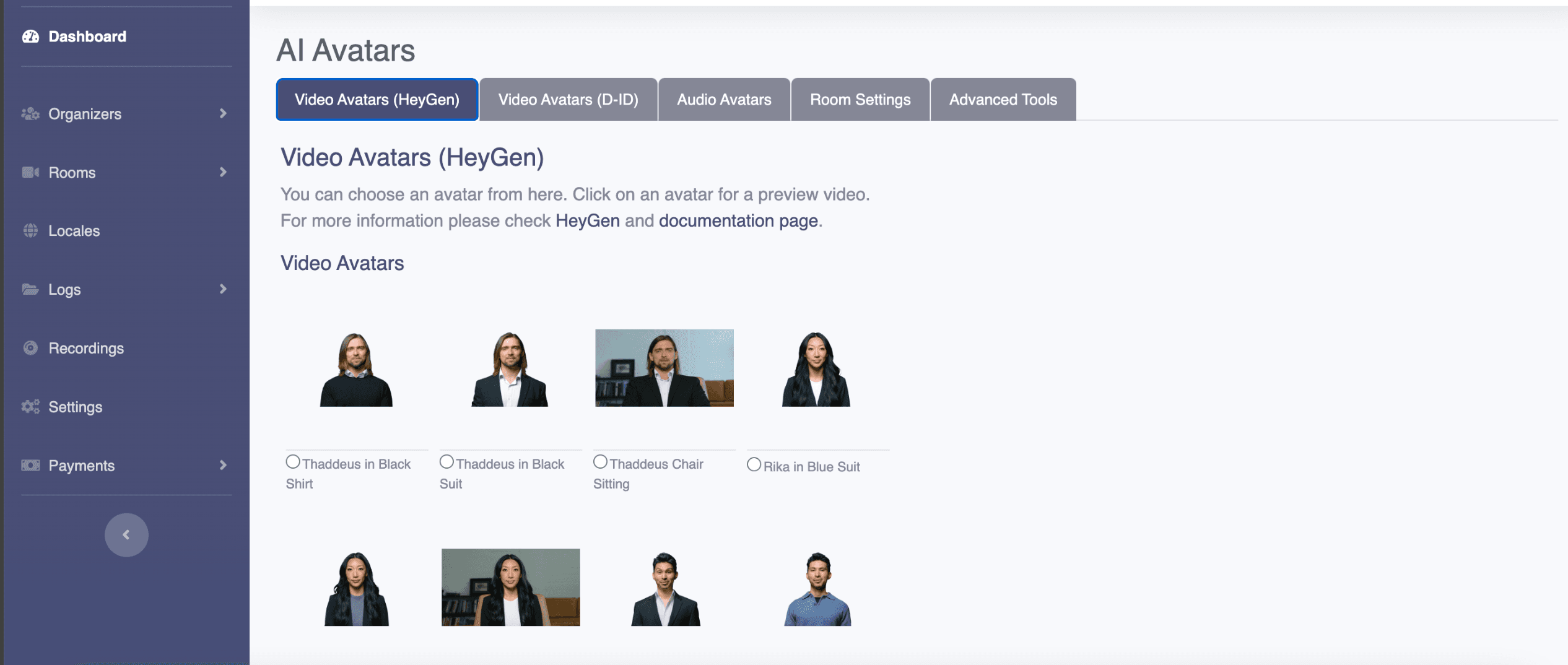
Task: Click the Organizers people icon
Action: click(30, 114)
